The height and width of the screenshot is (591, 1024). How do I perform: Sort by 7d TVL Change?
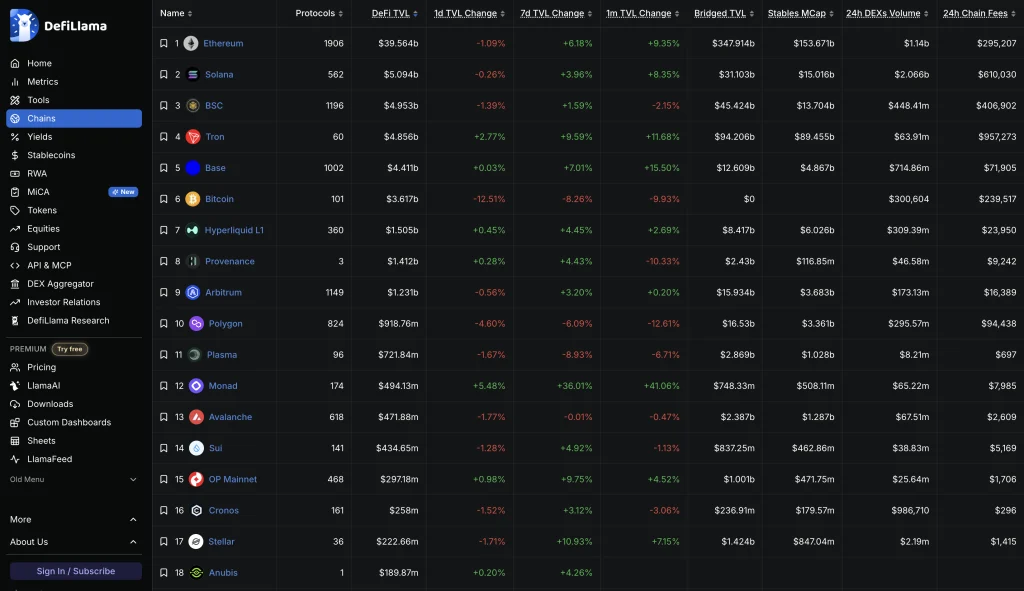coord(556,13)
